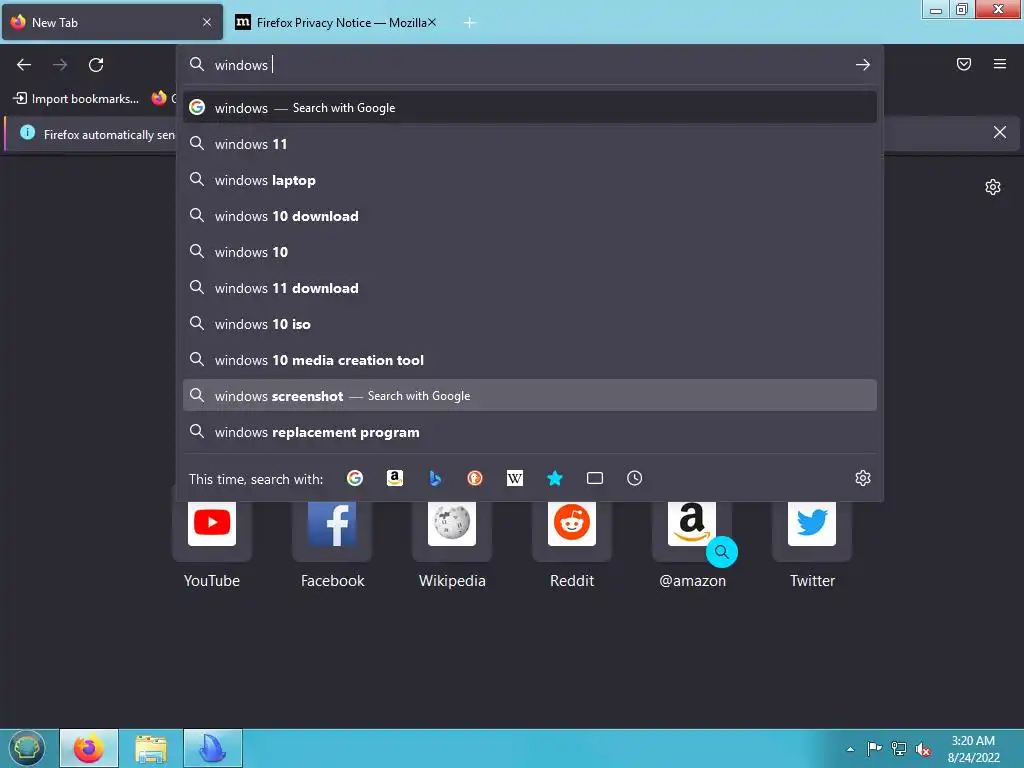Viewport: 1024px width, 768px height.
Task: Click into the address bar text field
Action: click(529, 65)
